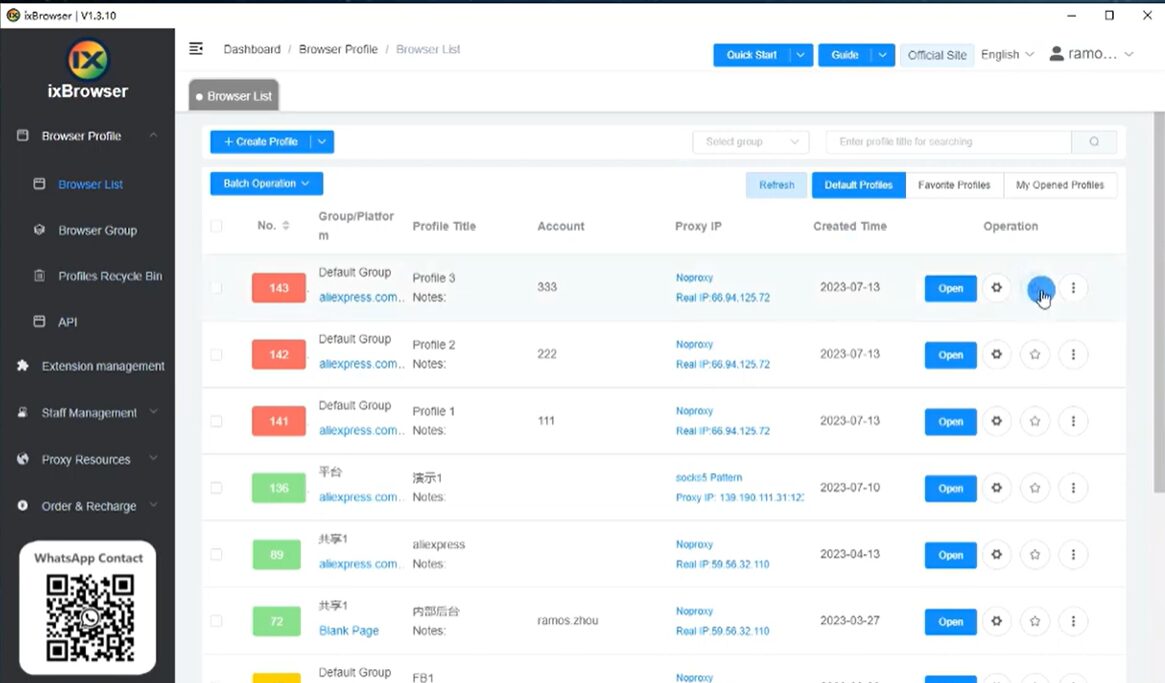Favorite profile 136 with star icon
The image size is (1165, 683).
pyautogui.click(x=1035, y=488)
